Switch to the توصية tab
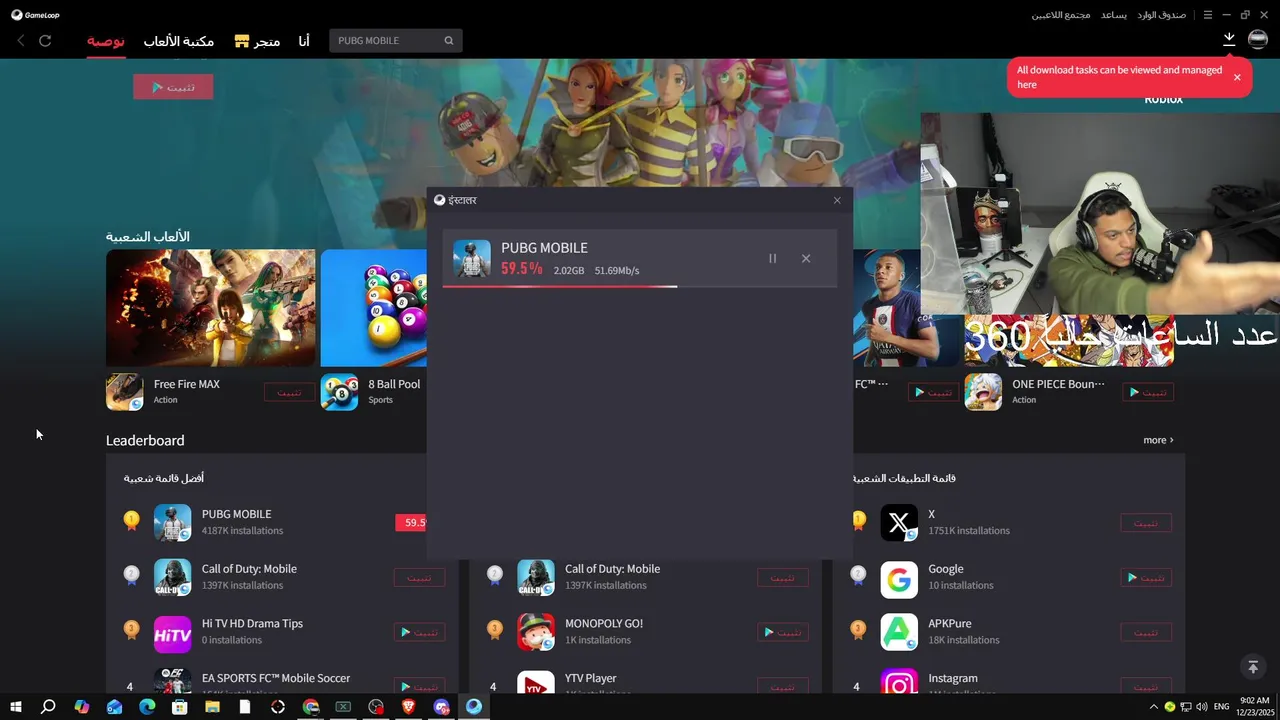 click(105, 41)
